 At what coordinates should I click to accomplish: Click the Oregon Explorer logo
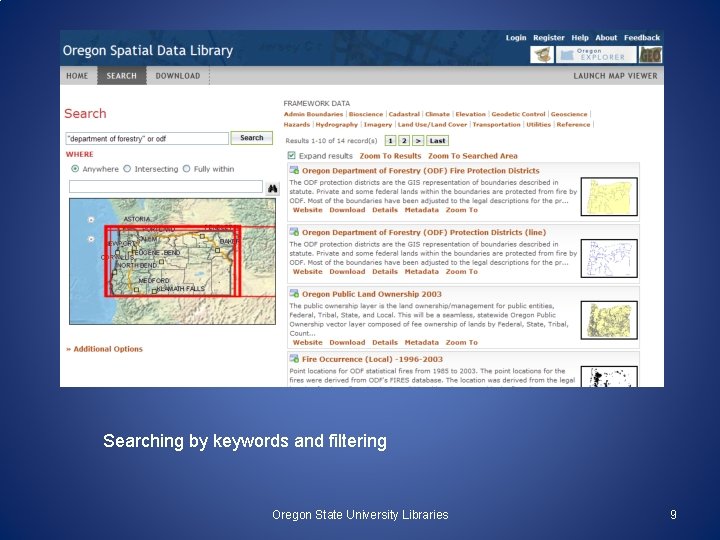coord(596,55)
